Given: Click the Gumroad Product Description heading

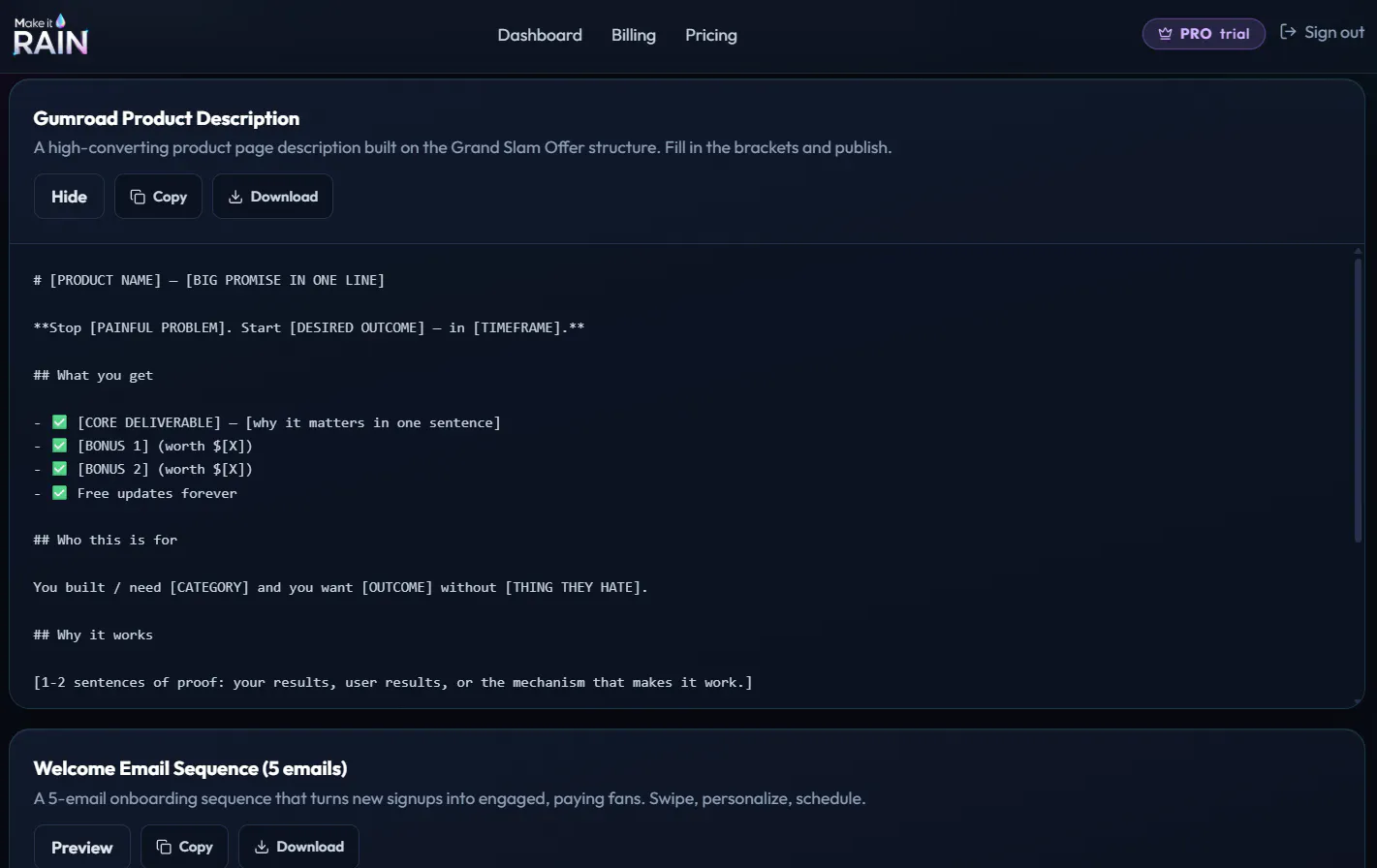Looking at the screenshot, I should coord(167,118).
